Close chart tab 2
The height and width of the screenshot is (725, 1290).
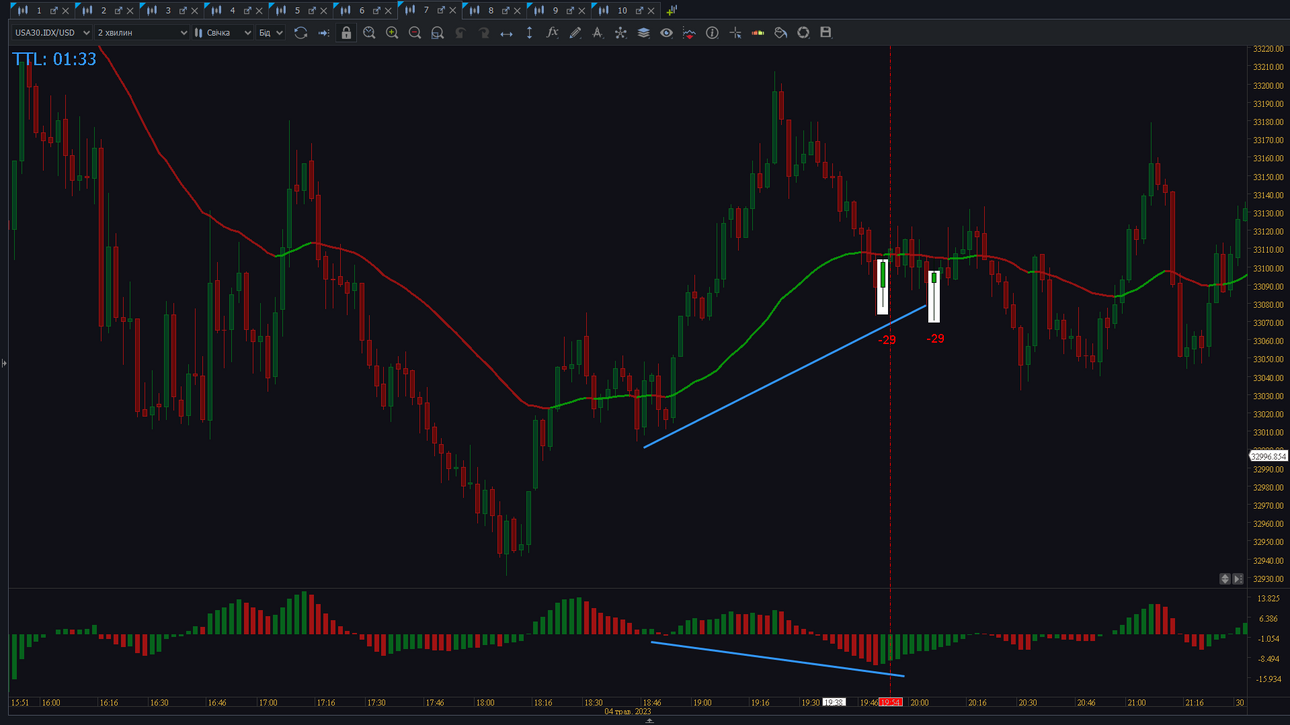pos(130,11)
